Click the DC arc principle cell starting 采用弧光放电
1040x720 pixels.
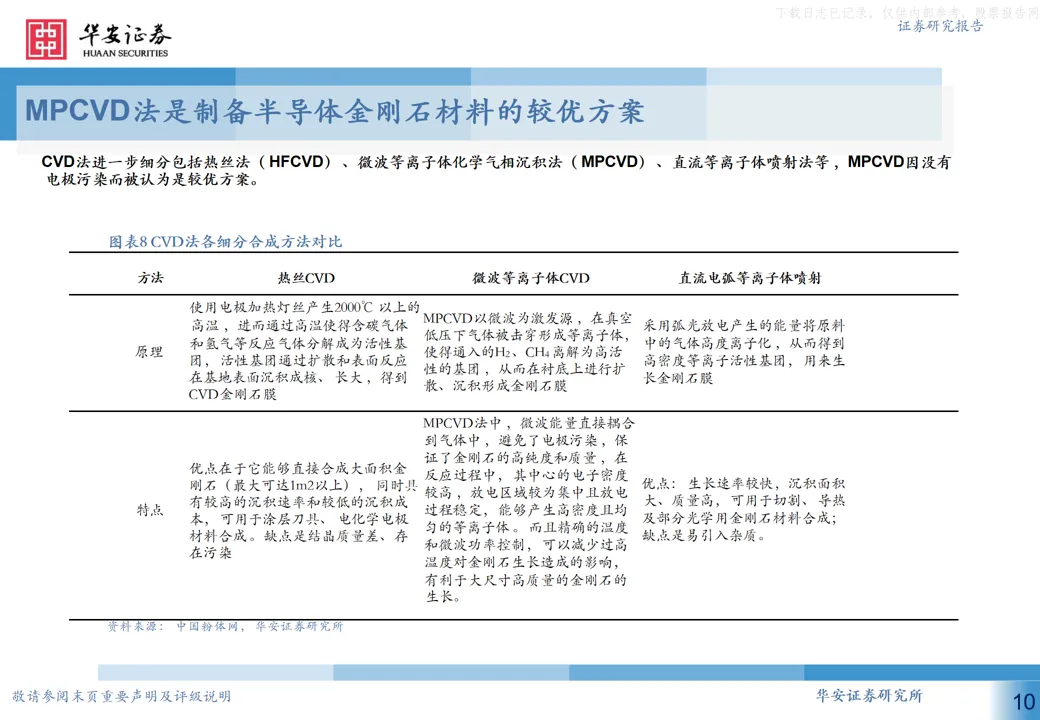(744, 351)
